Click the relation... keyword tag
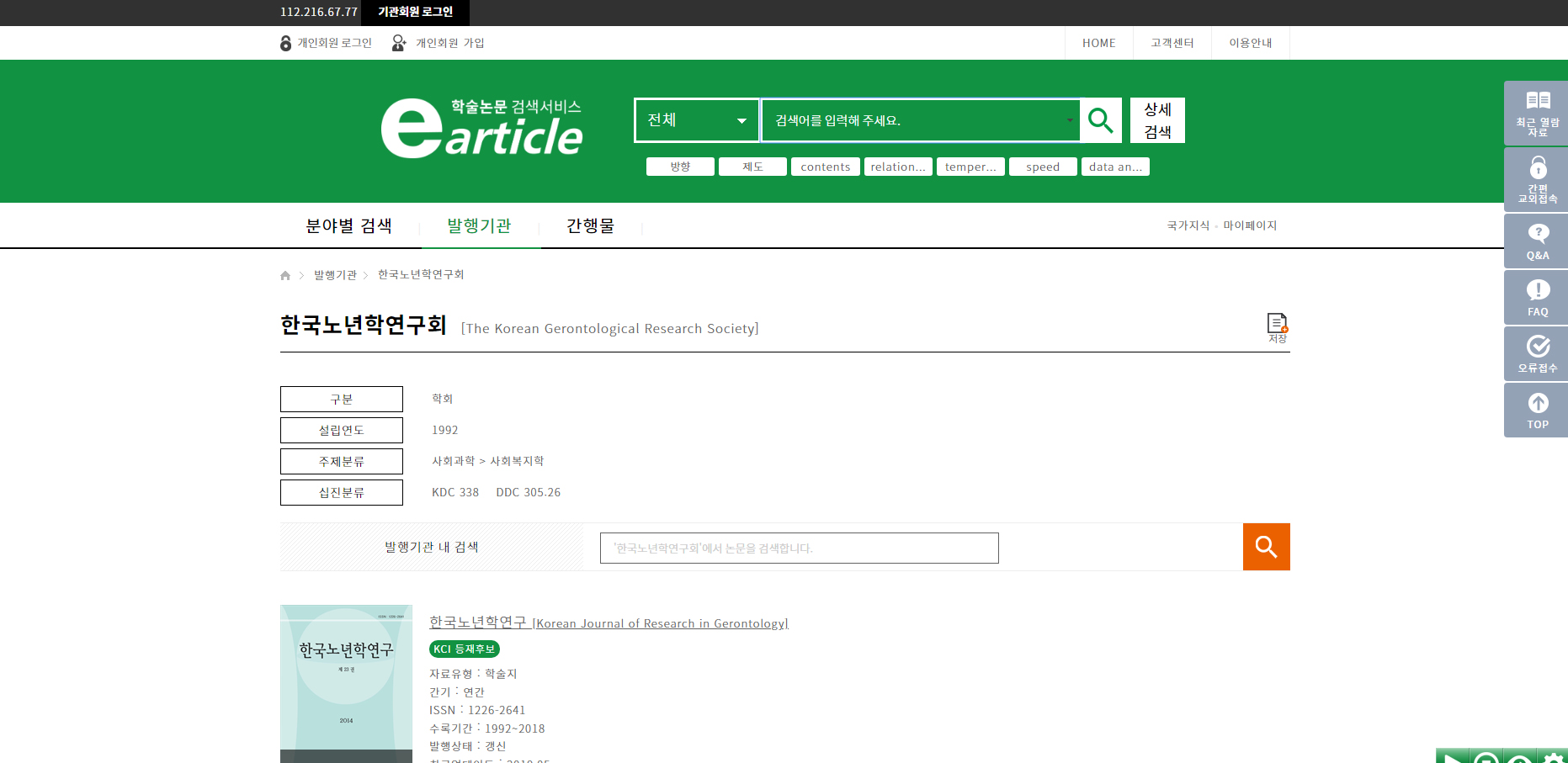 click(x=898, y=167)
